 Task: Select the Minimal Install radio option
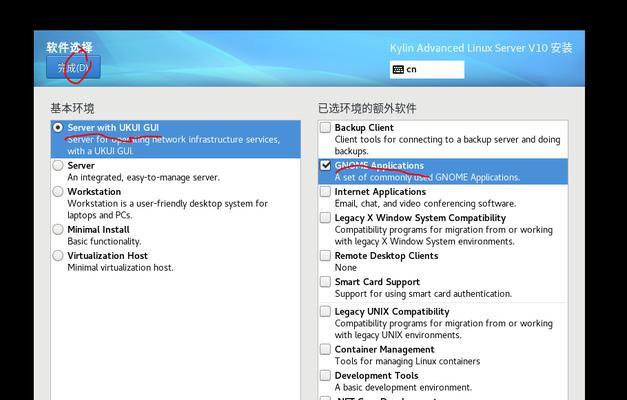58,230
